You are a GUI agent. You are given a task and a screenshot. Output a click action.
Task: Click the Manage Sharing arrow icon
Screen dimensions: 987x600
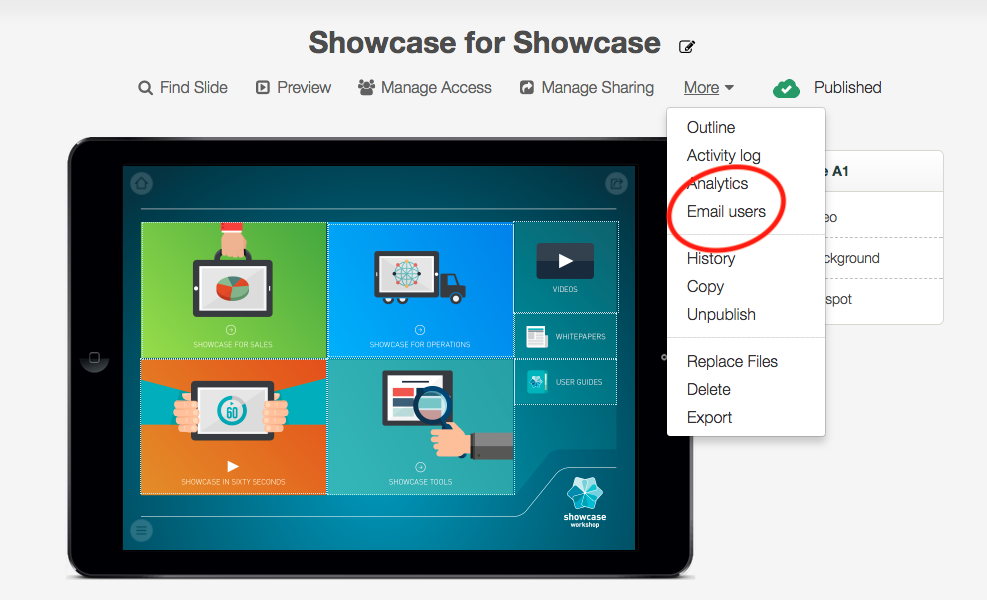click(527, 88)
